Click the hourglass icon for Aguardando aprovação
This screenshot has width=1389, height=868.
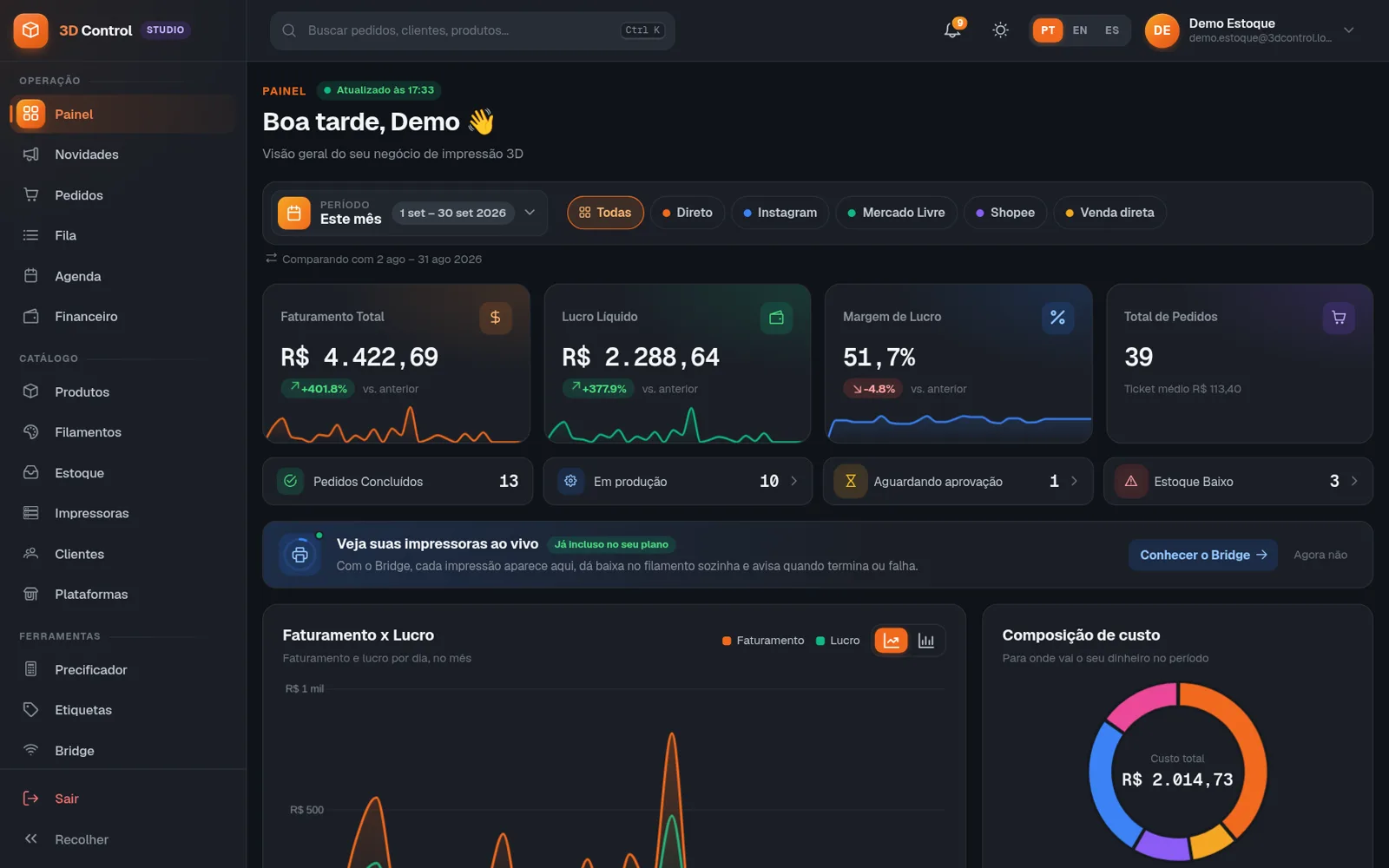coord(851,481)
